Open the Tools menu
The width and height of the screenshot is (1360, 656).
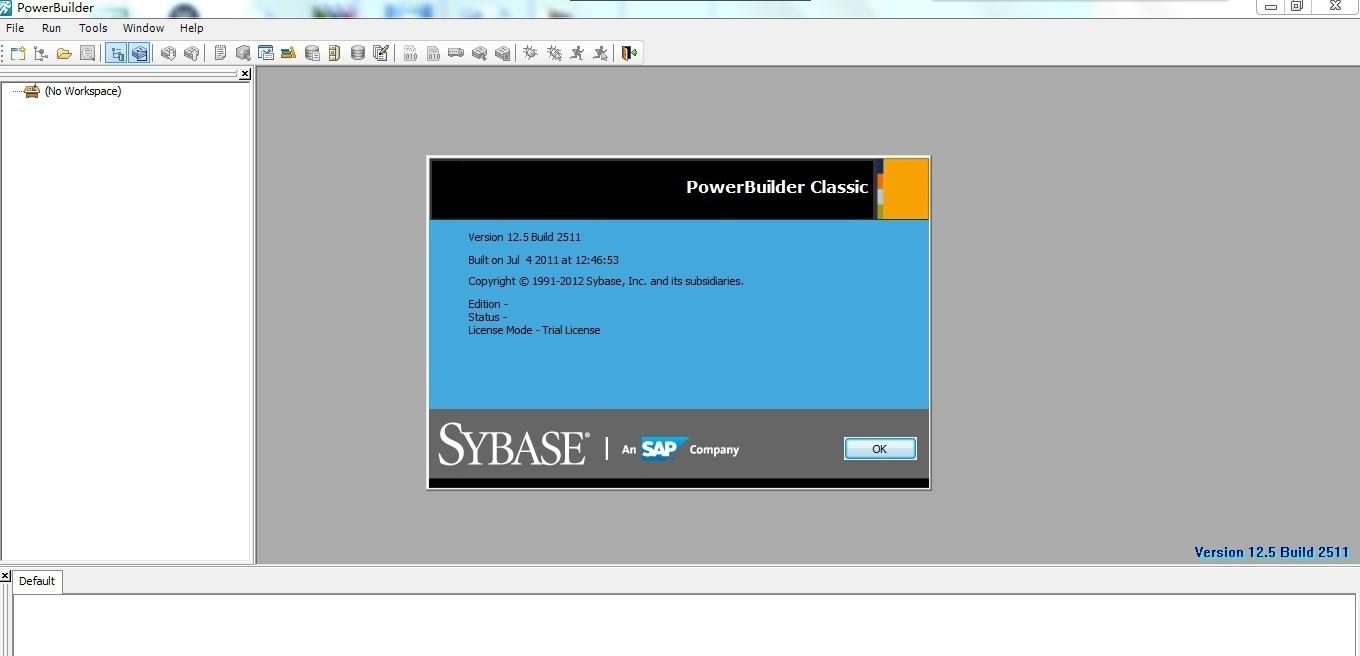(x=93, y=28)
